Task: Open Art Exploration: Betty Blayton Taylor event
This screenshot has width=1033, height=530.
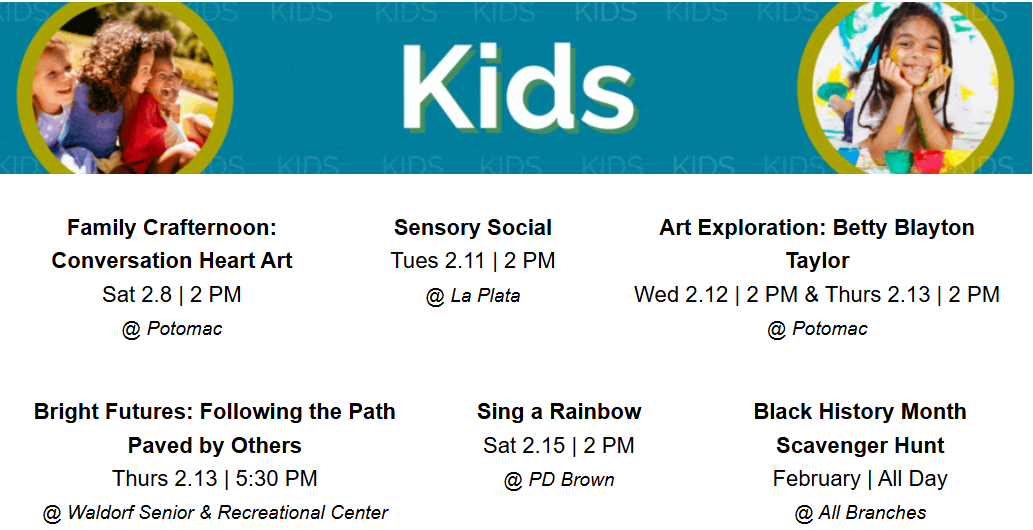Action: [x=817, y=244]
